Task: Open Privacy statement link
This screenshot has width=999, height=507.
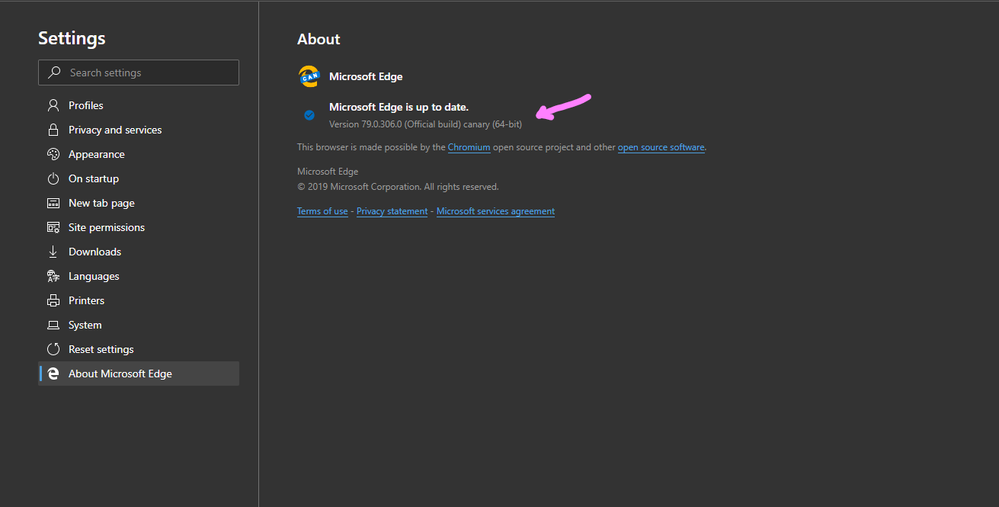Action: (x=392, y=211)
